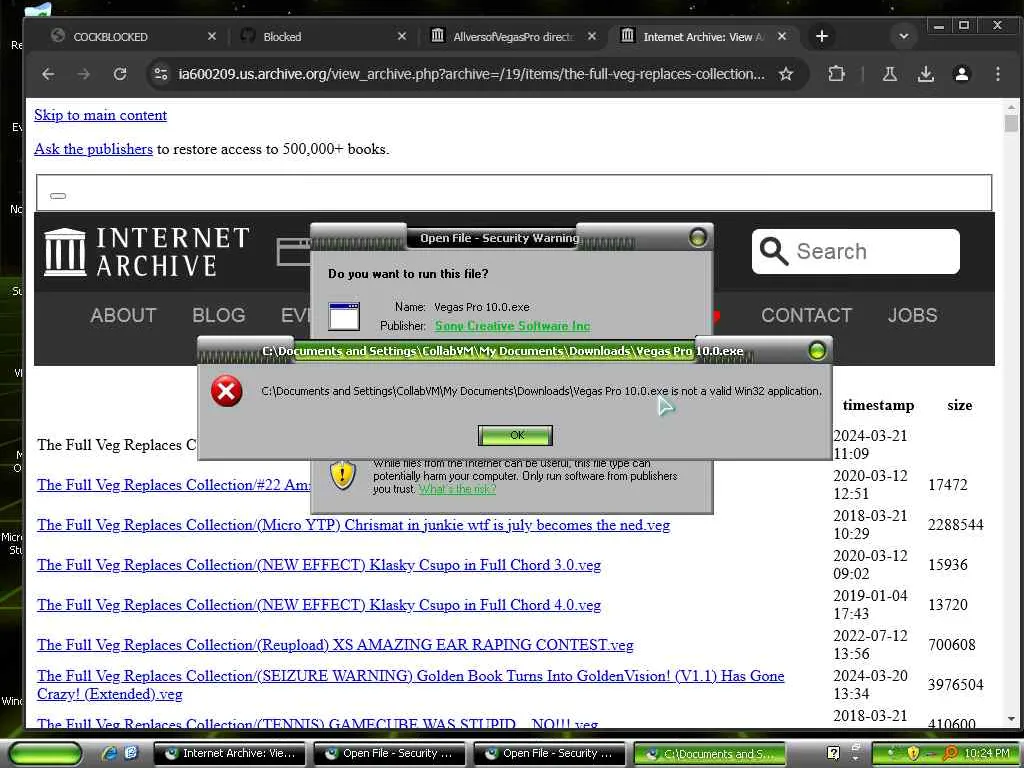Close the AllversofVegasPro directory tab
Viewport: 1024px width, 768px height.
click(x=592, y=37)
